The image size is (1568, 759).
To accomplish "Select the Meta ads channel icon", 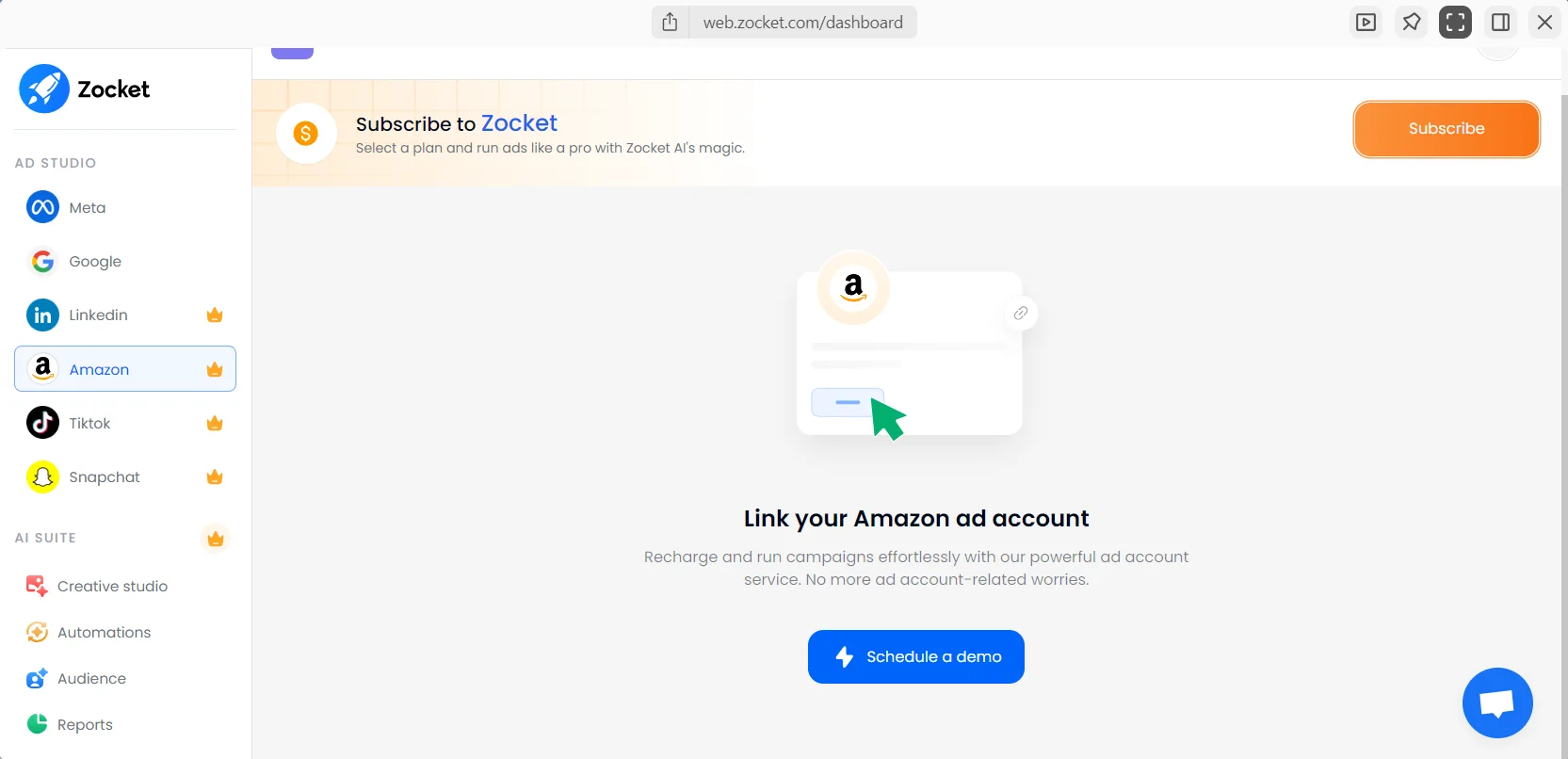I will click(x=42, y=207).
